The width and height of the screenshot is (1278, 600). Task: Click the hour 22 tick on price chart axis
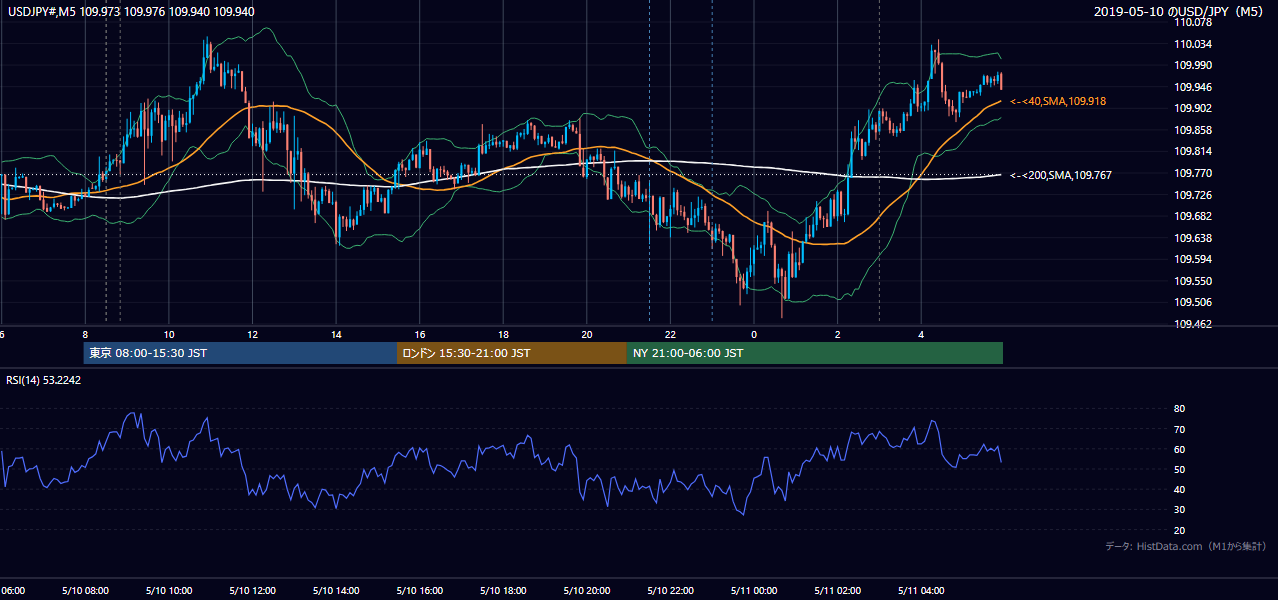pyautogui.click(x=671, y=334)
